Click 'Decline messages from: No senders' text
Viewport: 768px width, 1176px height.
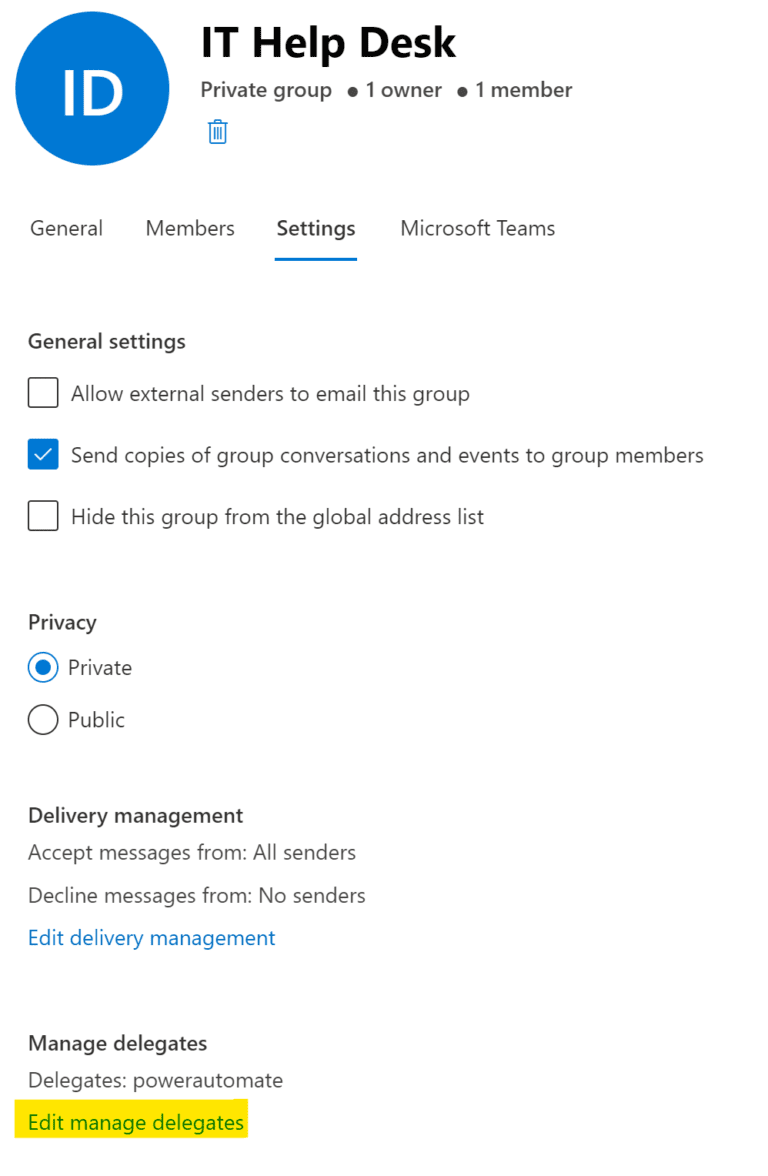(x=196, y=896)
